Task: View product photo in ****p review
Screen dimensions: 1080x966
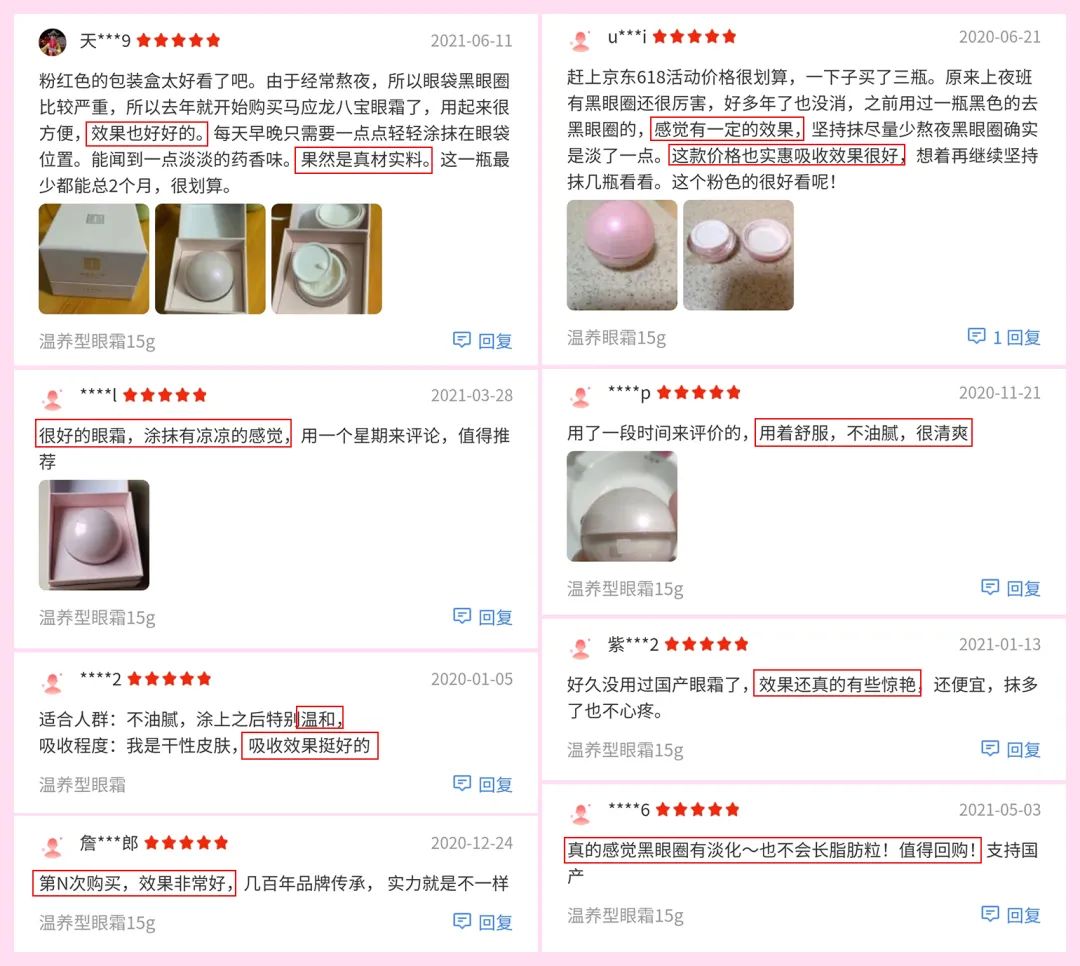Action: click(622, 506)
